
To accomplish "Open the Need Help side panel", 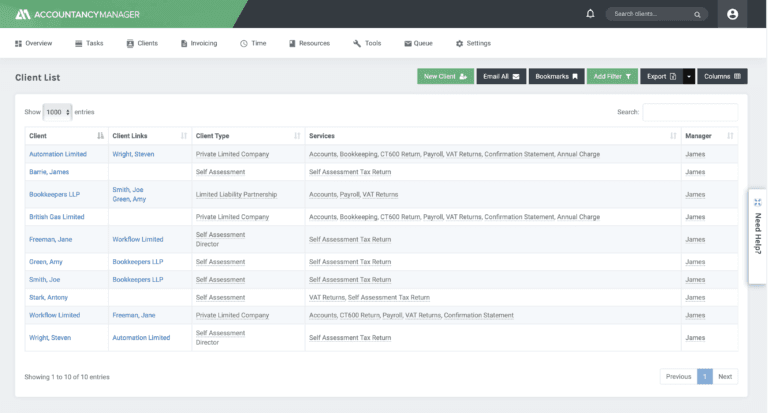I will [757, 236].
